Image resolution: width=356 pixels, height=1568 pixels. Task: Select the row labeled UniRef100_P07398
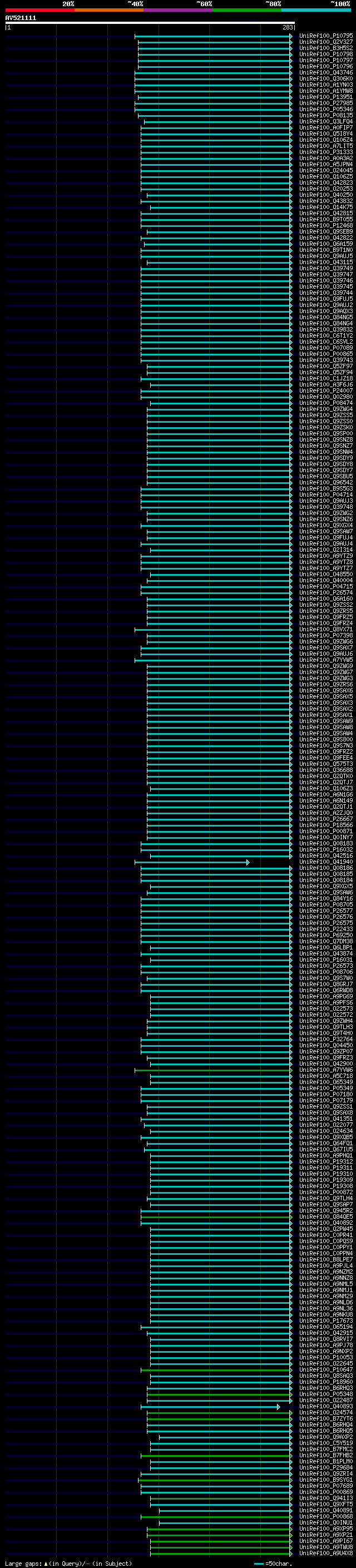326,635
